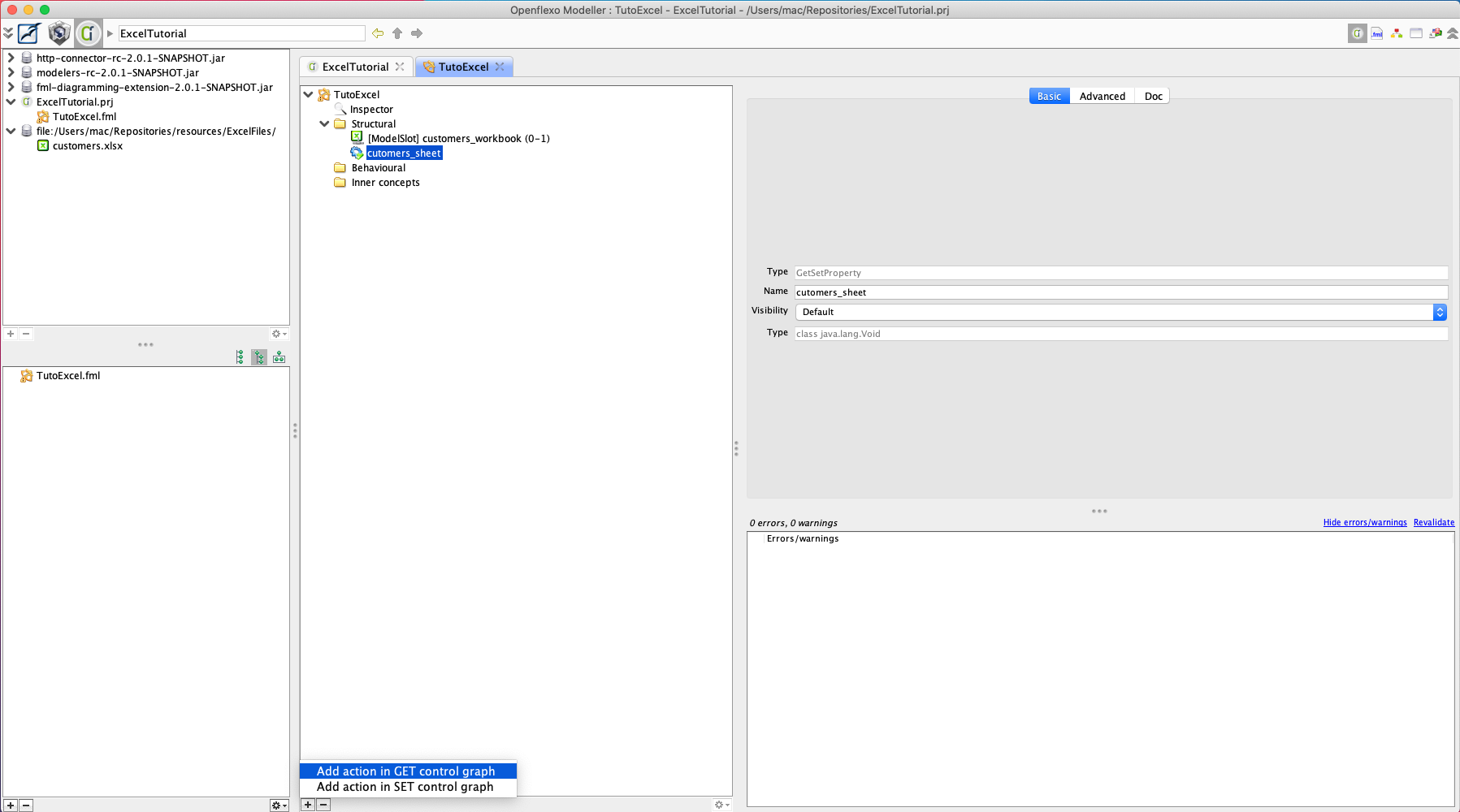Click the yellow back arrow navigation icon

378,33
